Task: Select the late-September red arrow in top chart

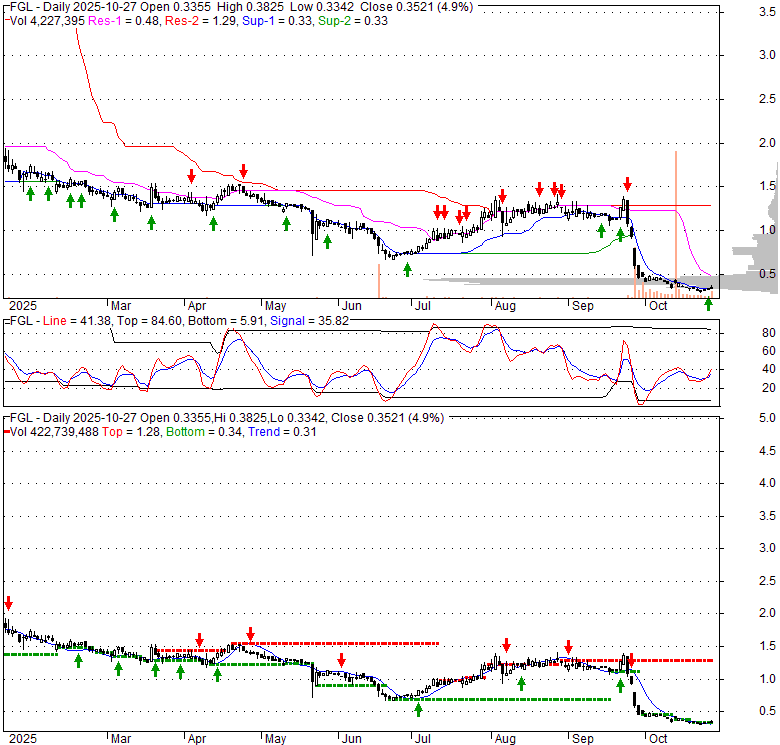Action: click(627, 184)
